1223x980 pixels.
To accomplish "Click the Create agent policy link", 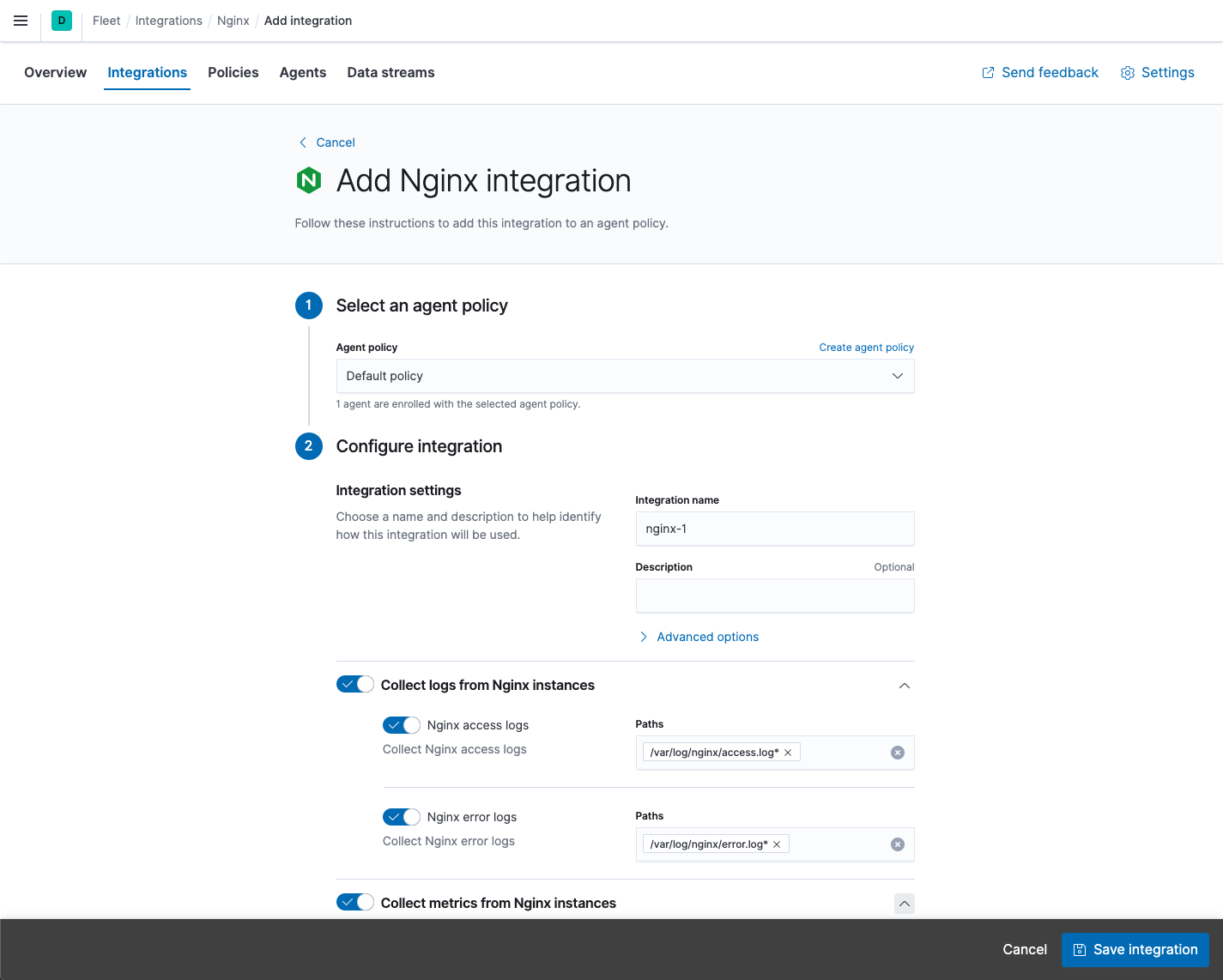I will (866, 347).
